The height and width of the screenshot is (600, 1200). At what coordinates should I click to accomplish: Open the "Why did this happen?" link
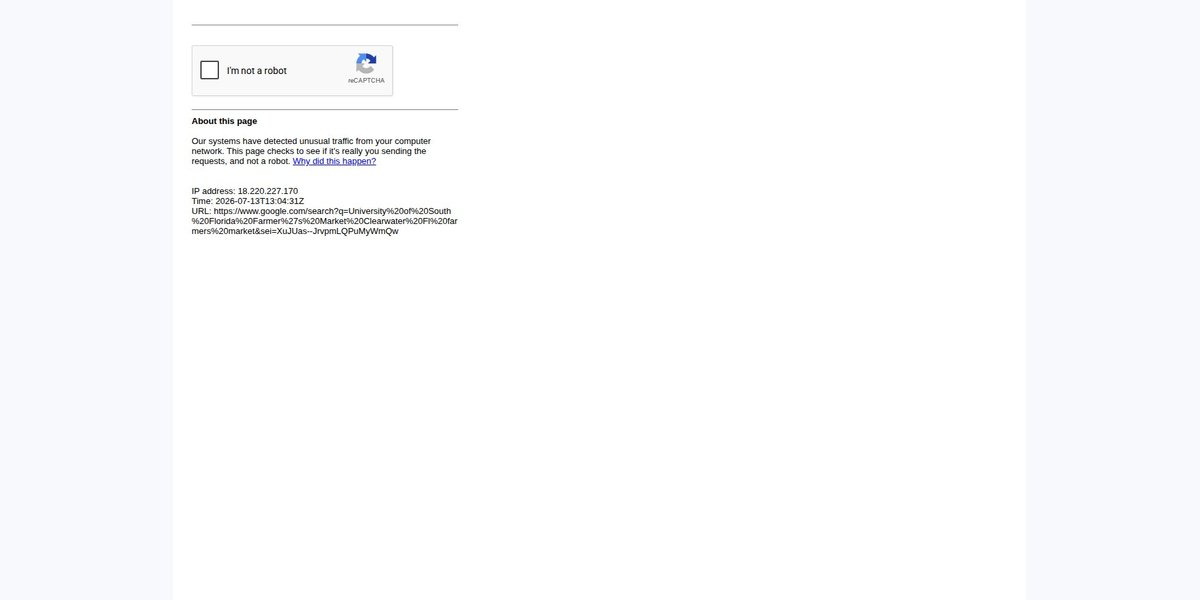334,161
